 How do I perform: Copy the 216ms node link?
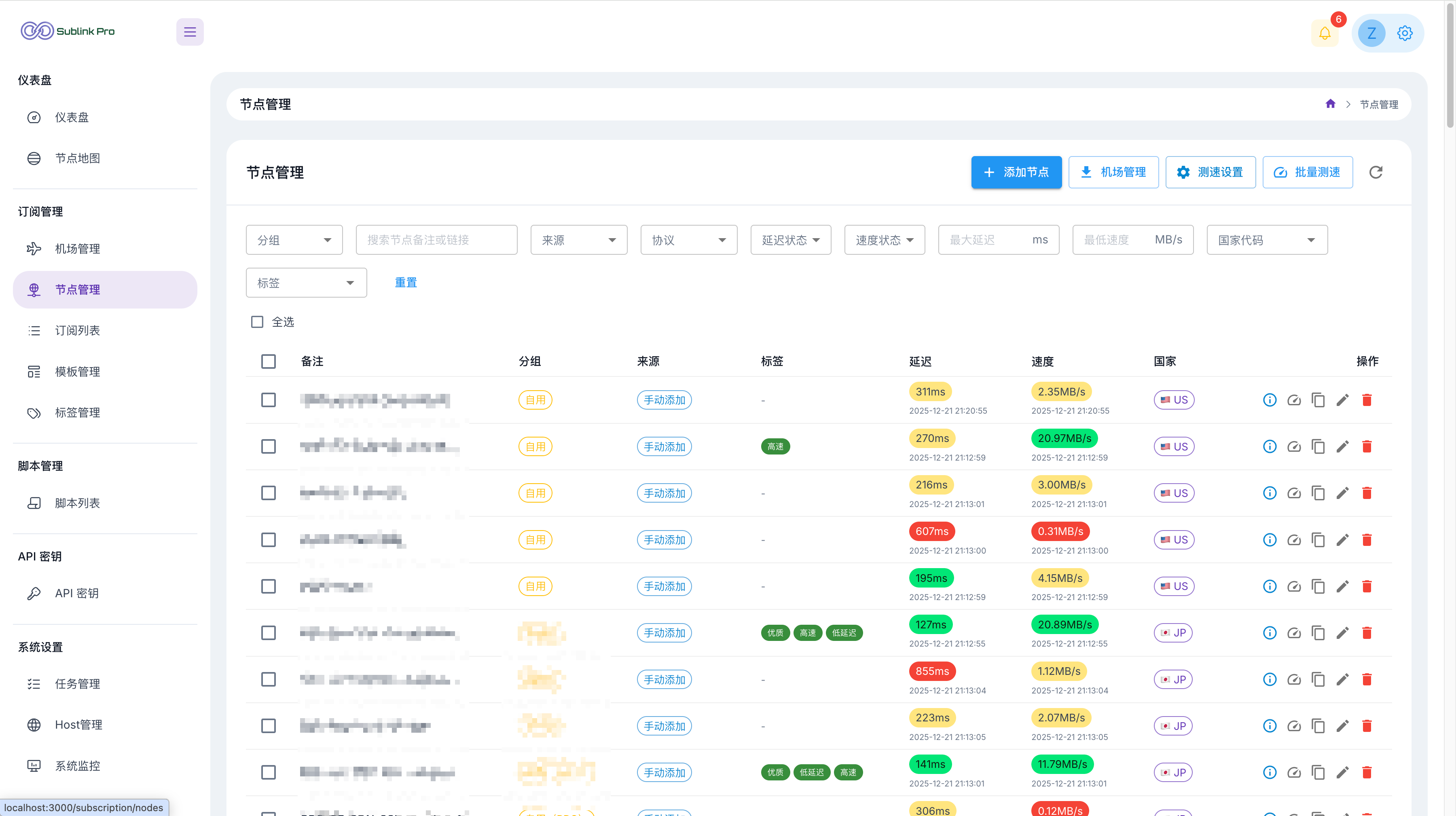1318,493
